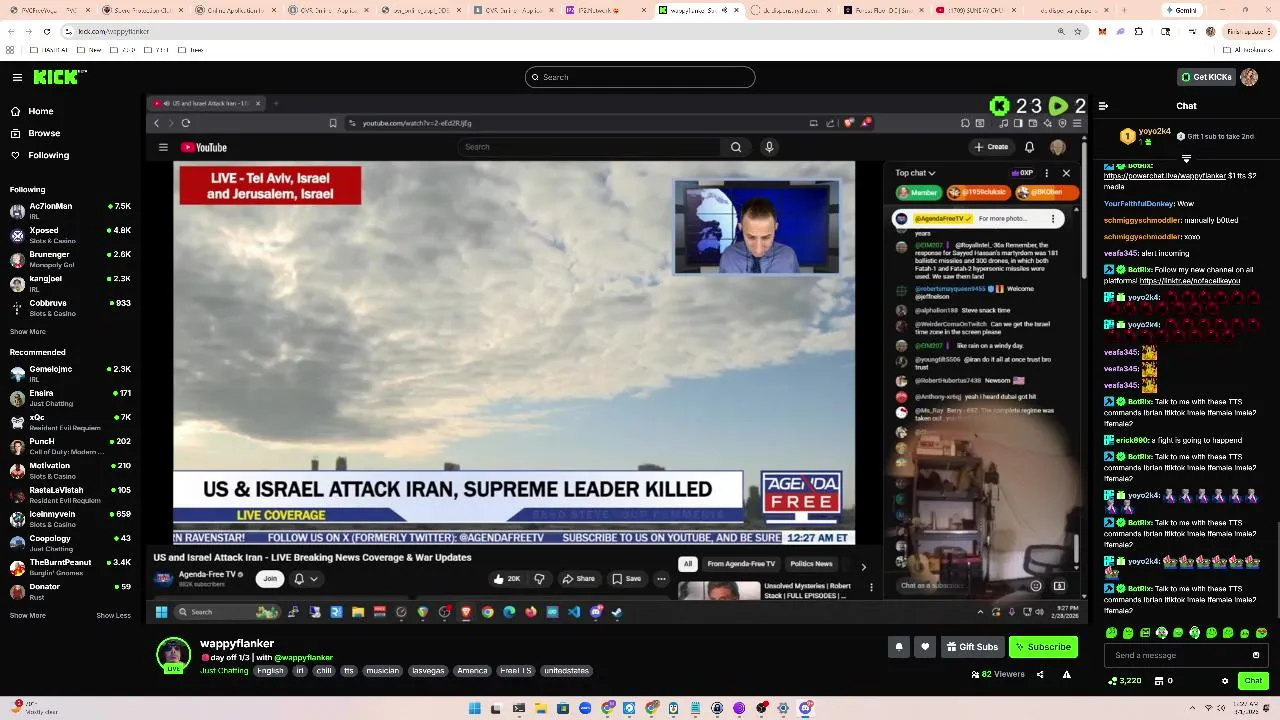
Task: Click the follow heart button
Action: [x=925, y=647]
